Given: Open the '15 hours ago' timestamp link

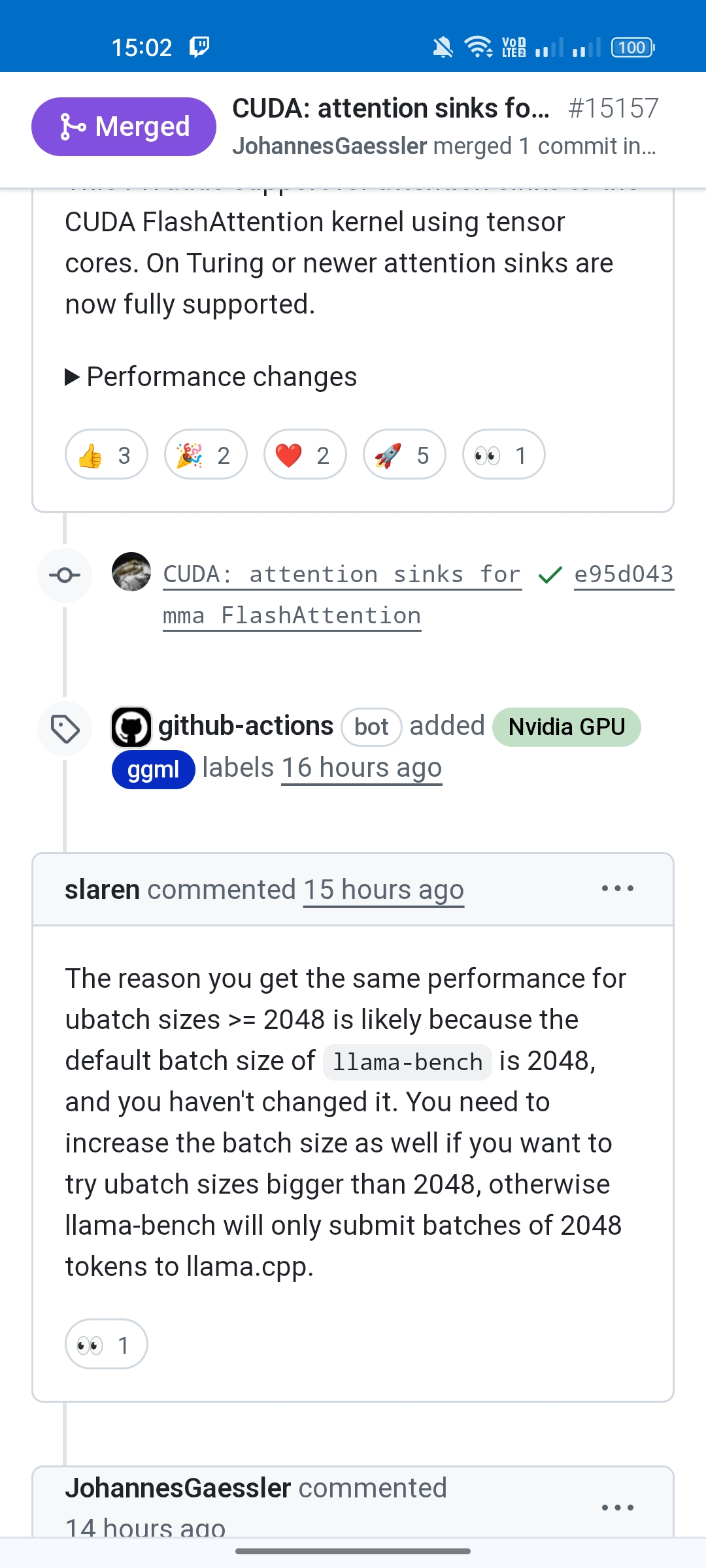Looking at the screenshot, I should 384,890.
